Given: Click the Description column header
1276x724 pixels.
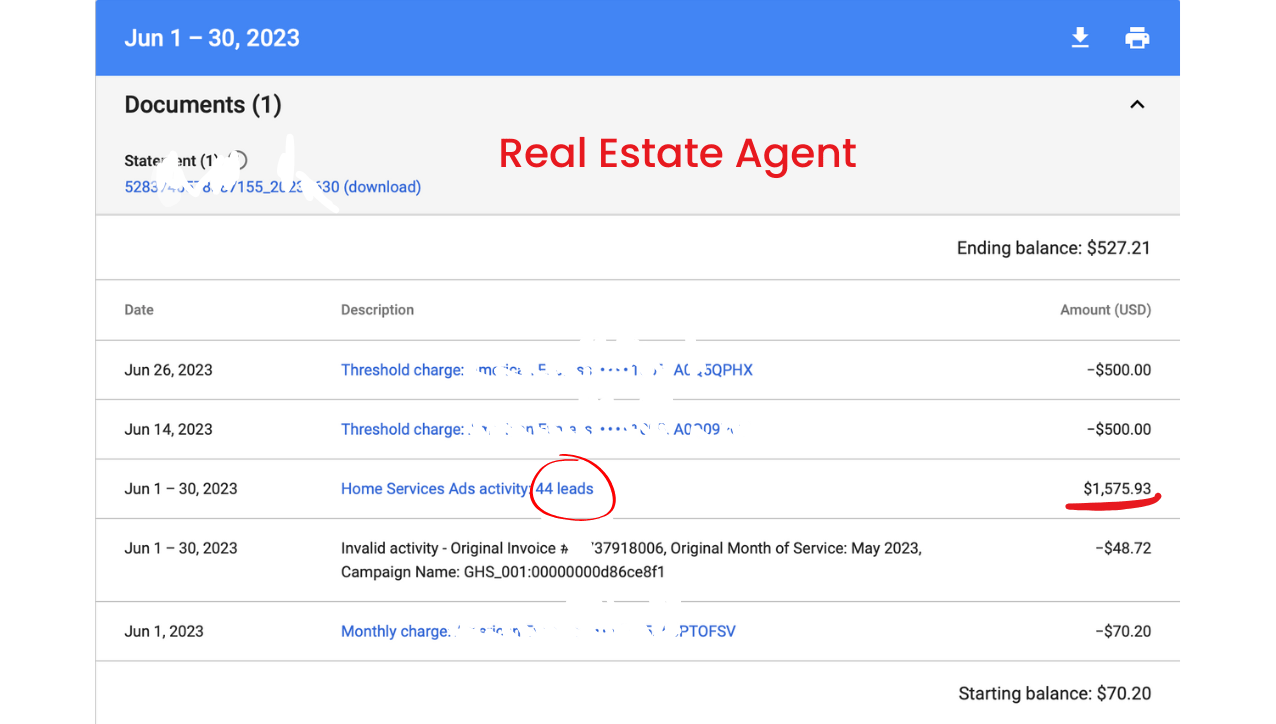Looking at the screenshot, I should [x=377, y=310].
